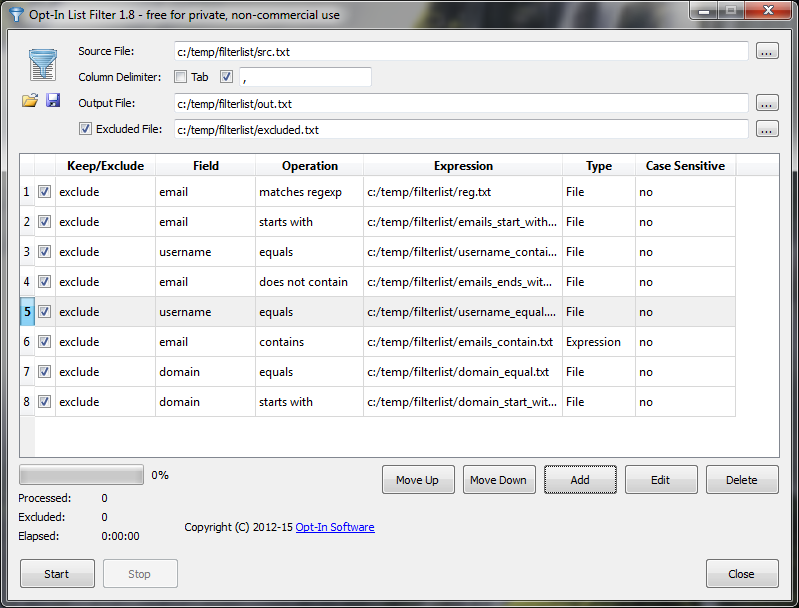This screenshot has width=799, height=608.
Task: Browse for the Source File
Action: (x=766, y=51)
